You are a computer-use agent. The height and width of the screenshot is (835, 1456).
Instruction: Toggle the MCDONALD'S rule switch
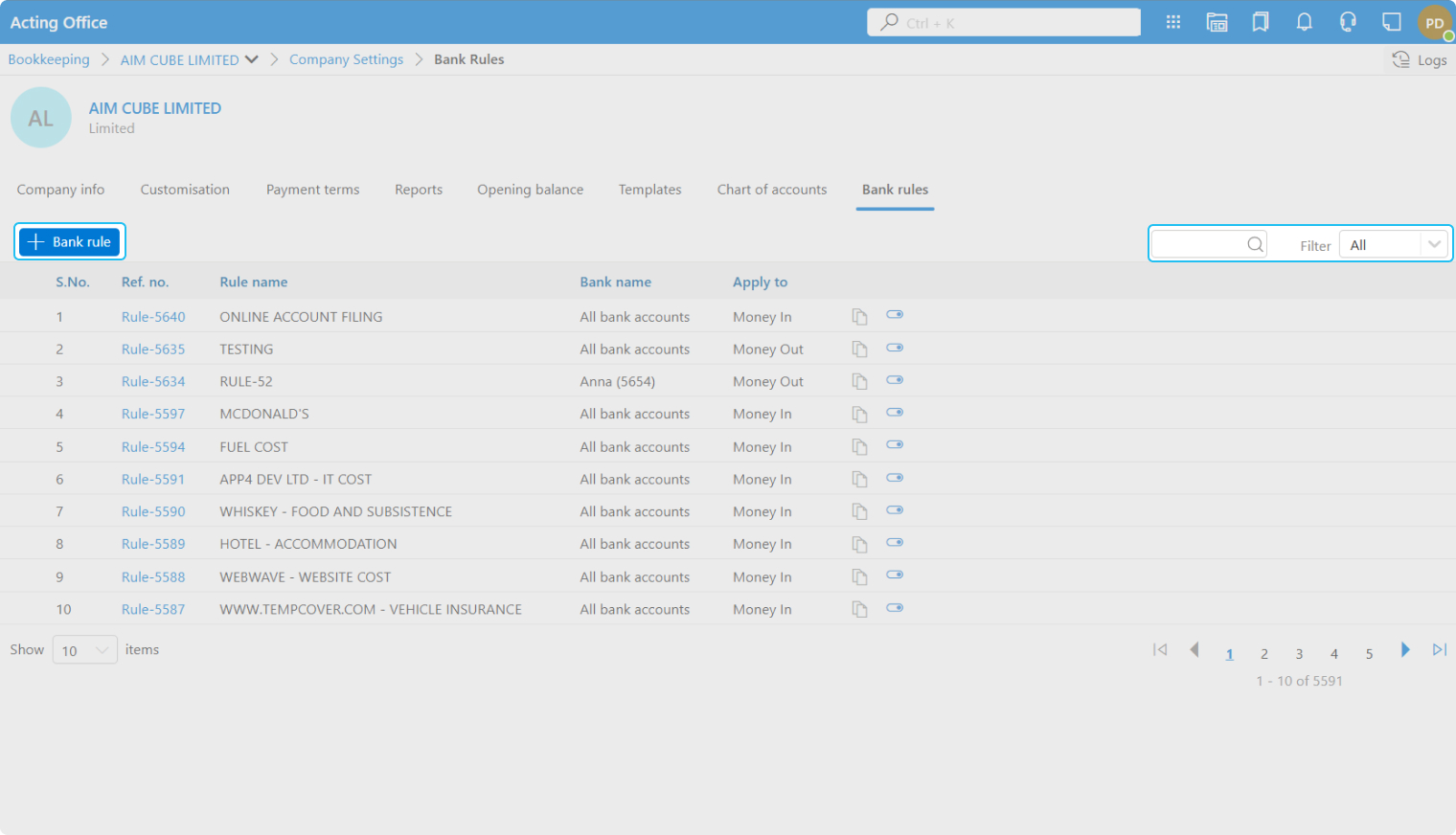(x=895, y=413)
